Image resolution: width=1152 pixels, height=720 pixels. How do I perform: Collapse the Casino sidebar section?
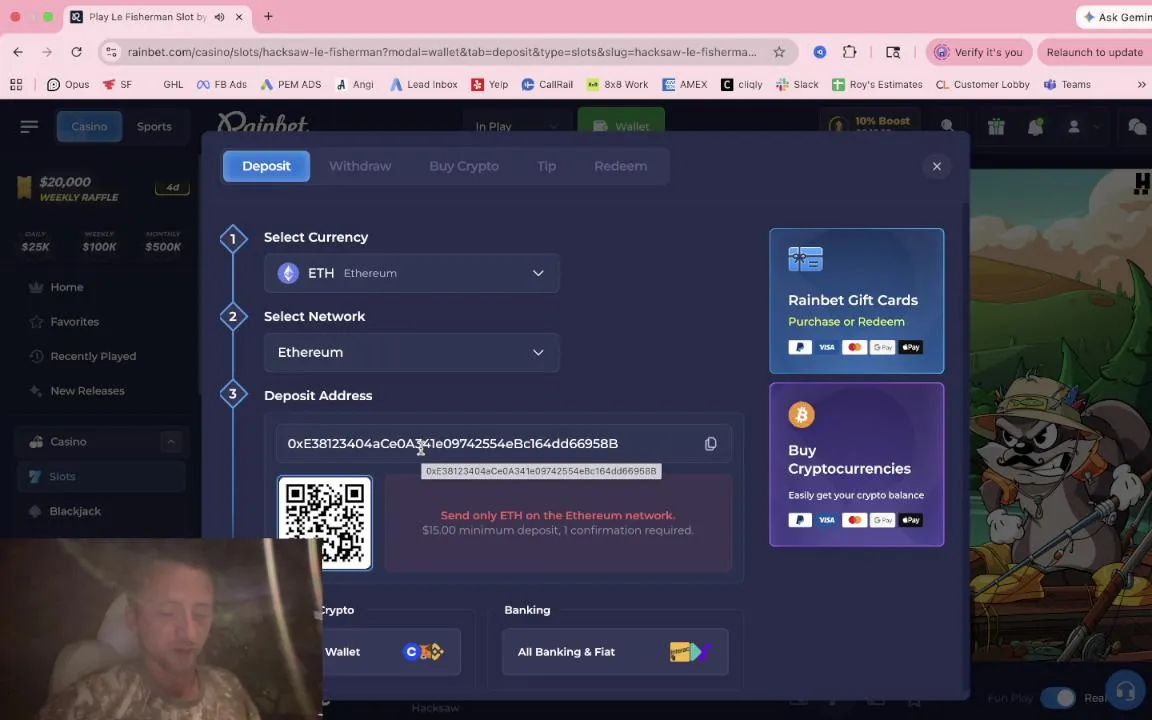click(x=170, y=442)
